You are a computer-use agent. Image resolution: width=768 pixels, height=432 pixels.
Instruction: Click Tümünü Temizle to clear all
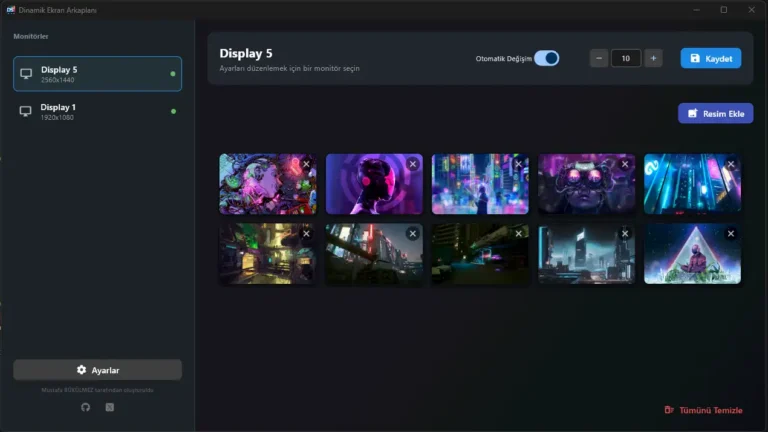(x=704, y=410)
